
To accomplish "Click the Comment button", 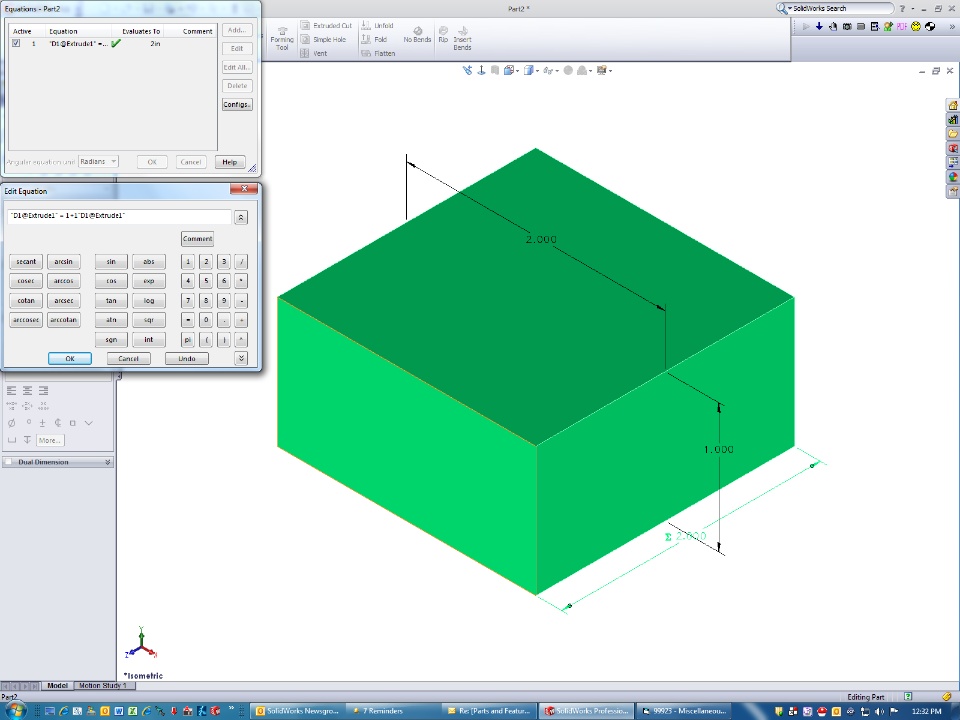I will tap(197, 239).
